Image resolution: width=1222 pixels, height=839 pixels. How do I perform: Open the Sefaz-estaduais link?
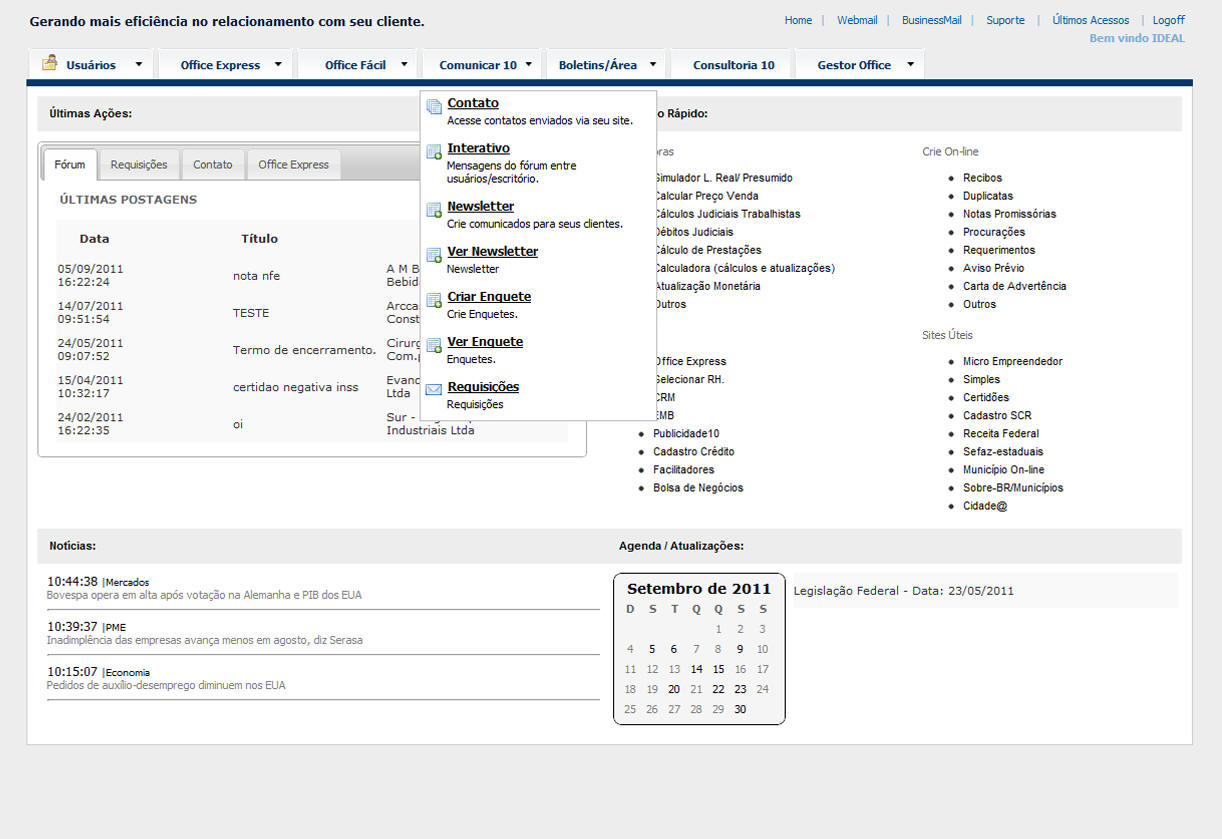[1003, 451]
